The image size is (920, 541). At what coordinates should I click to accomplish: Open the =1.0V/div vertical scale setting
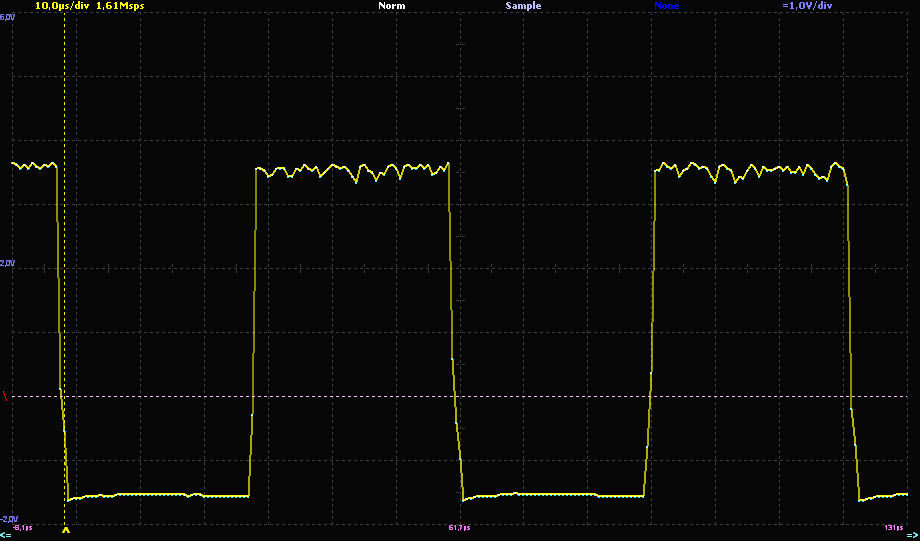tap(807, 6)
